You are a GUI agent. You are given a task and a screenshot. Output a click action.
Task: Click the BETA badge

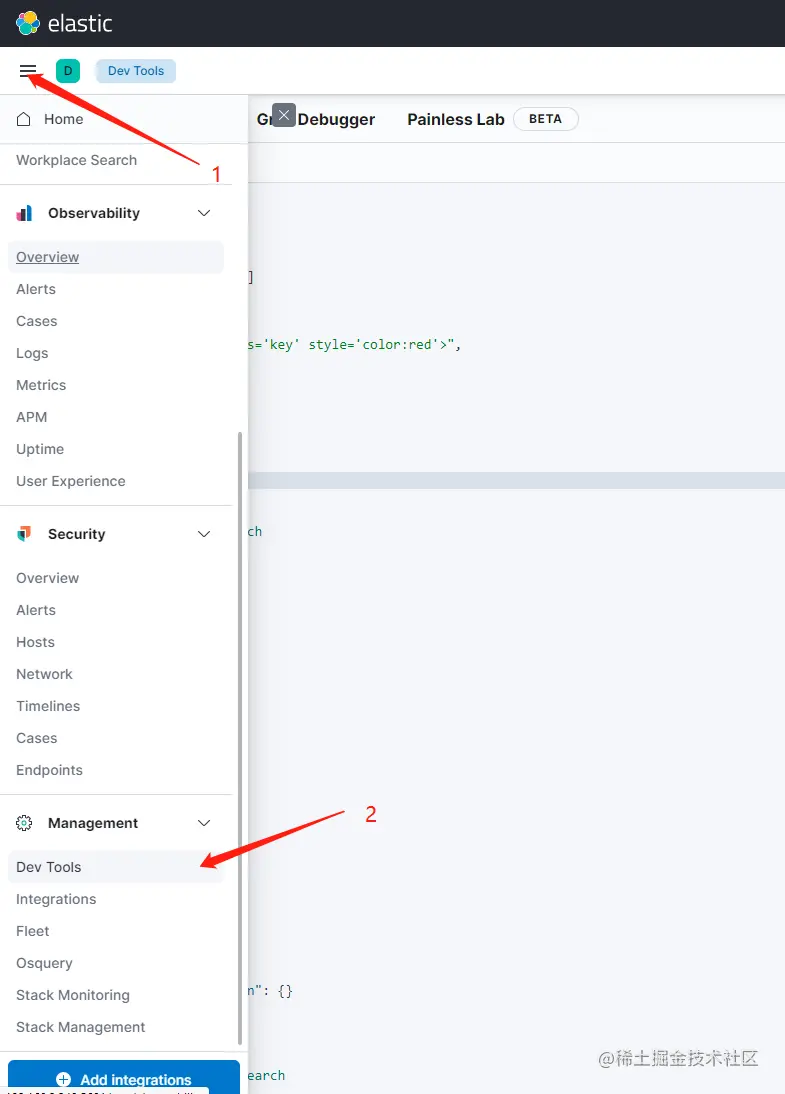point(546,119)
